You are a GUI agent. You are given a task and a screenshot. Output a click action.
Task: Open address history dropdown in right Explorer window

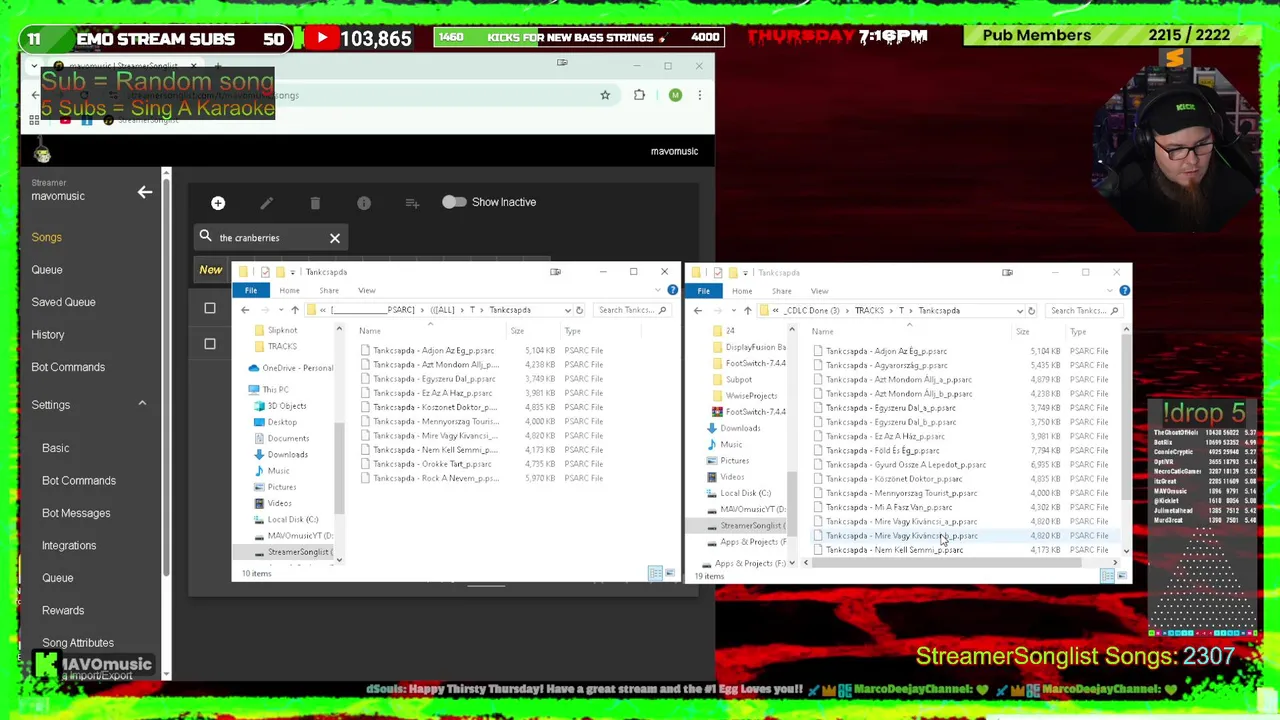click(1020, 311)
